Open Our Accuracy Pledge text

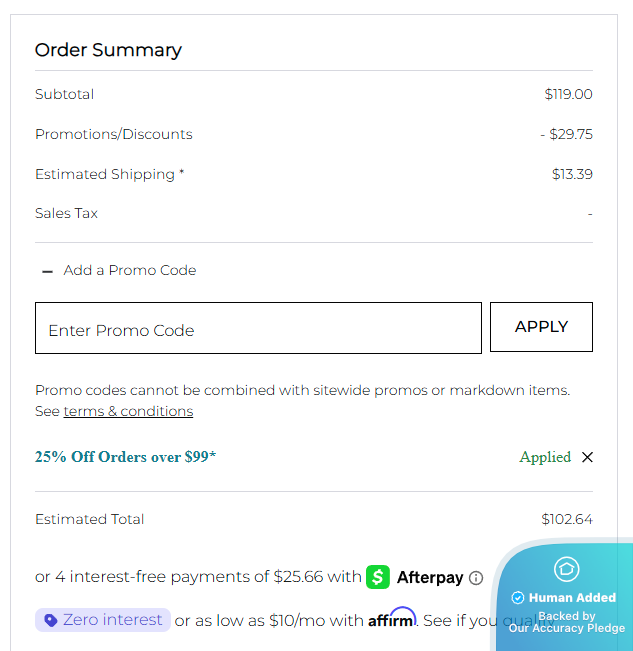click(567, 628)
